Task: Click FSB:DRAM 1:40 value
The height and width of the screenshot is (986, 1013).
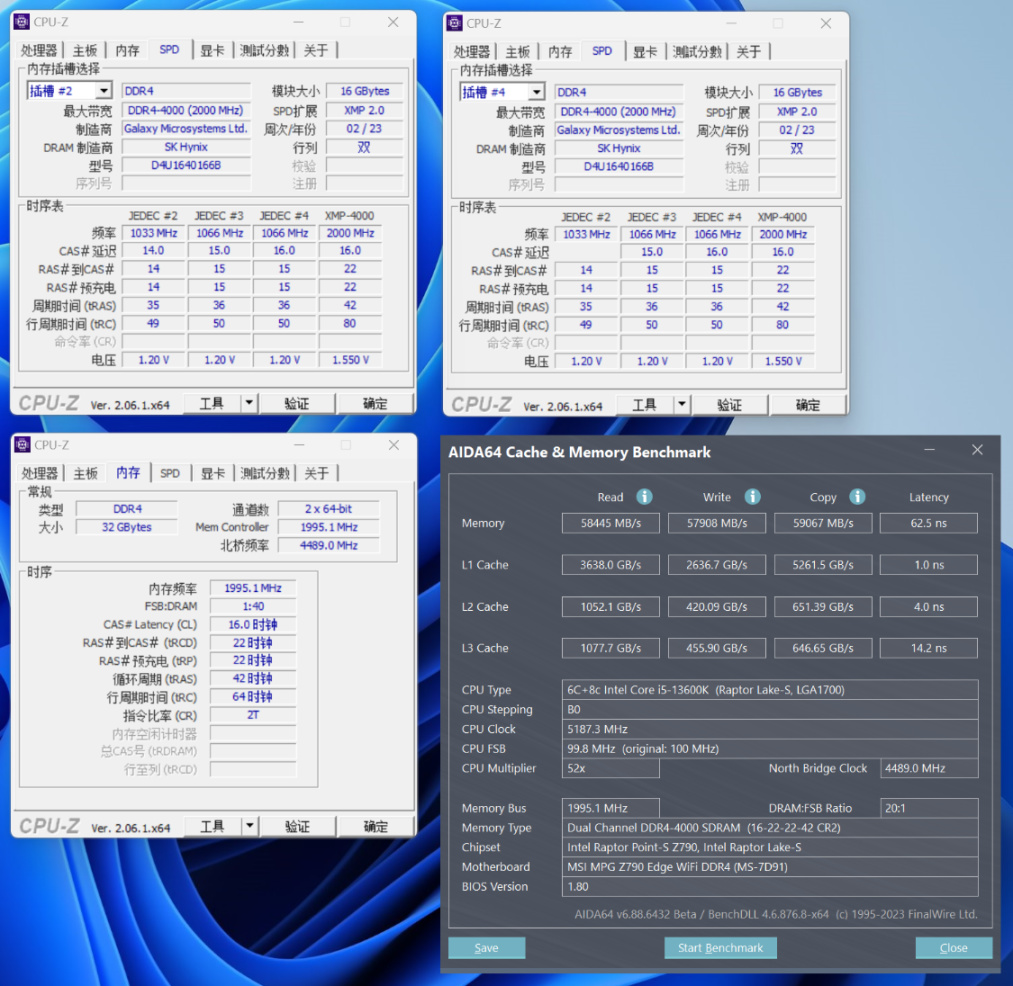Action: (x=253, y=606)
